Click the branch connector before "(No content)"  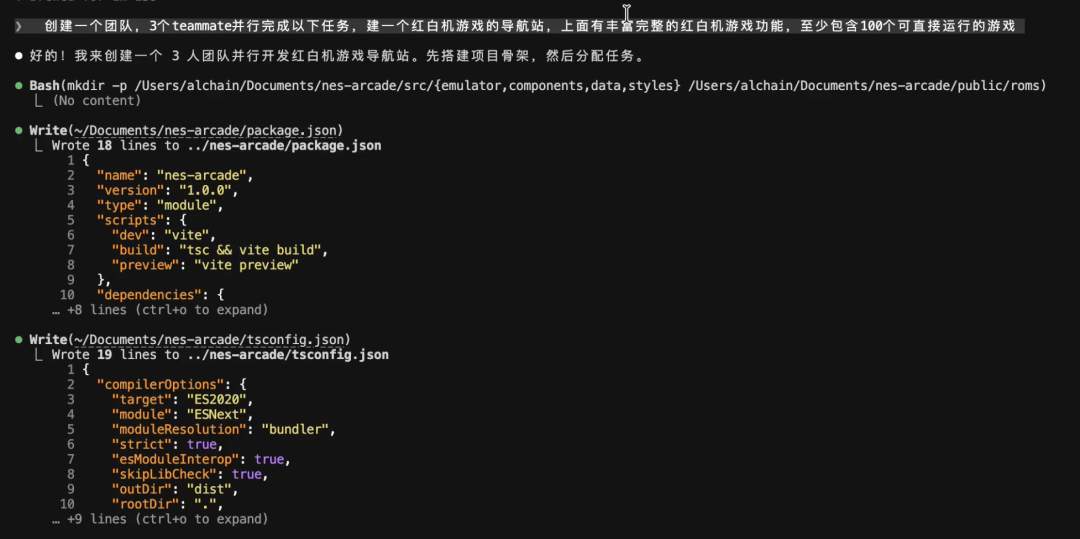pos(40,100)
